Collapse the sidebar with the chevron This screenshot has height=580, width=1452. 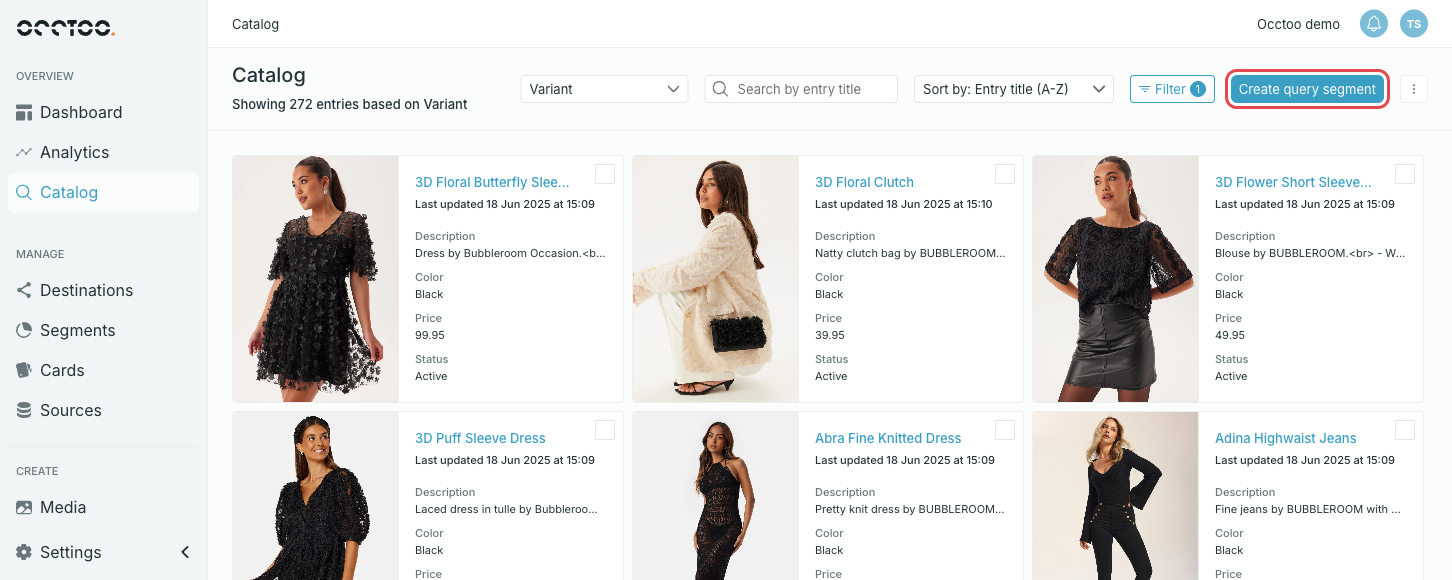coord(185,552)
